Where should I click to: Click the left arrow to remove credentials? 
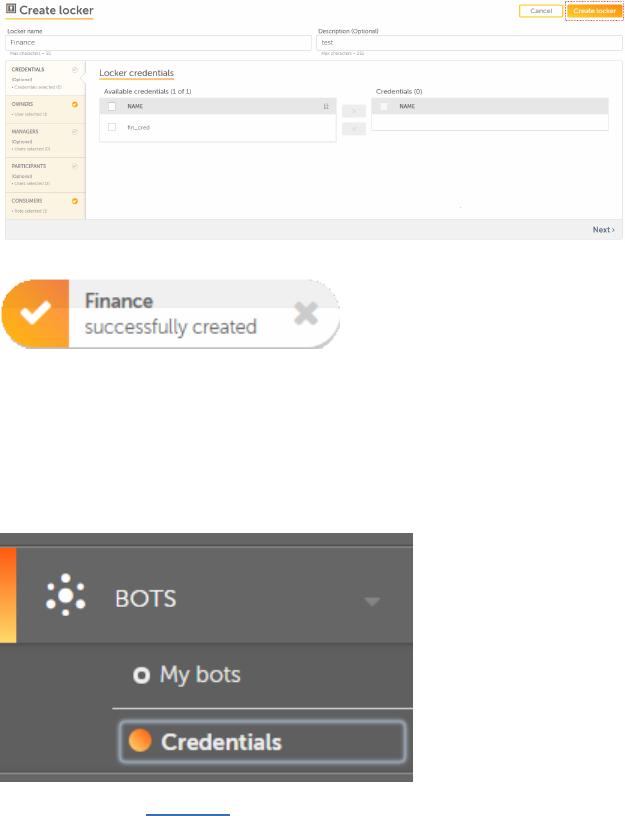[x=354, y=129]
